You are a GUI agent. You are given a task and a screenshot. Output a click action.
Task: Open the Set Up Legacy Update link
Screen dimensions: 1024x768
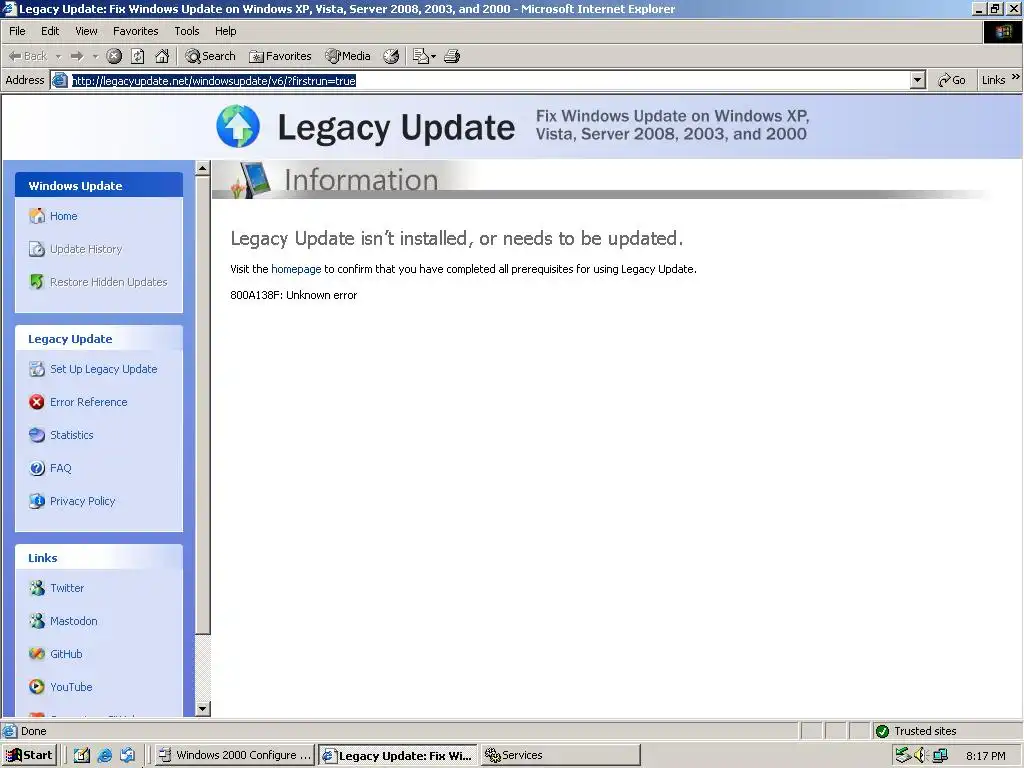103,369
